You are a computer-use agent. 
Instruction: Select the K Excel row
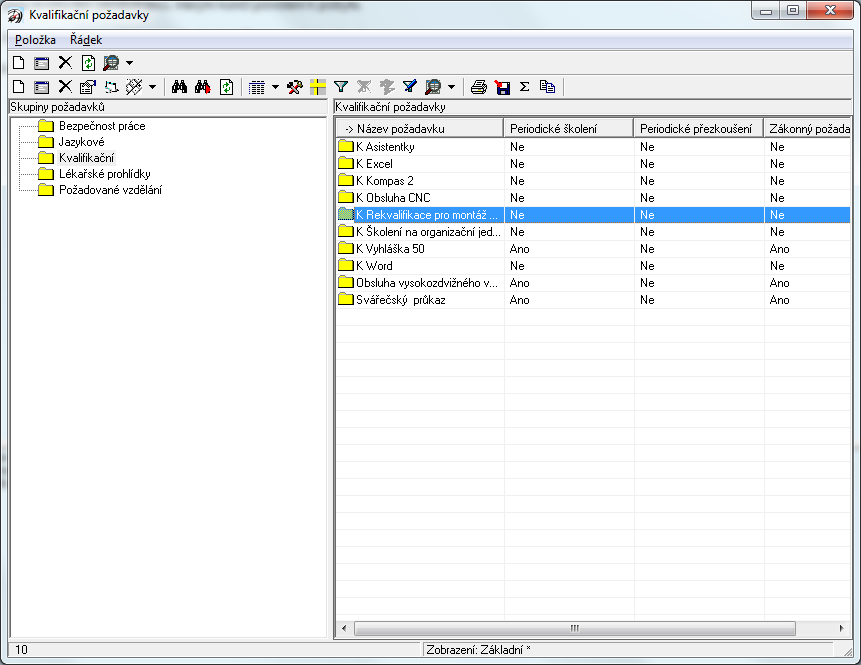point(593,164)
